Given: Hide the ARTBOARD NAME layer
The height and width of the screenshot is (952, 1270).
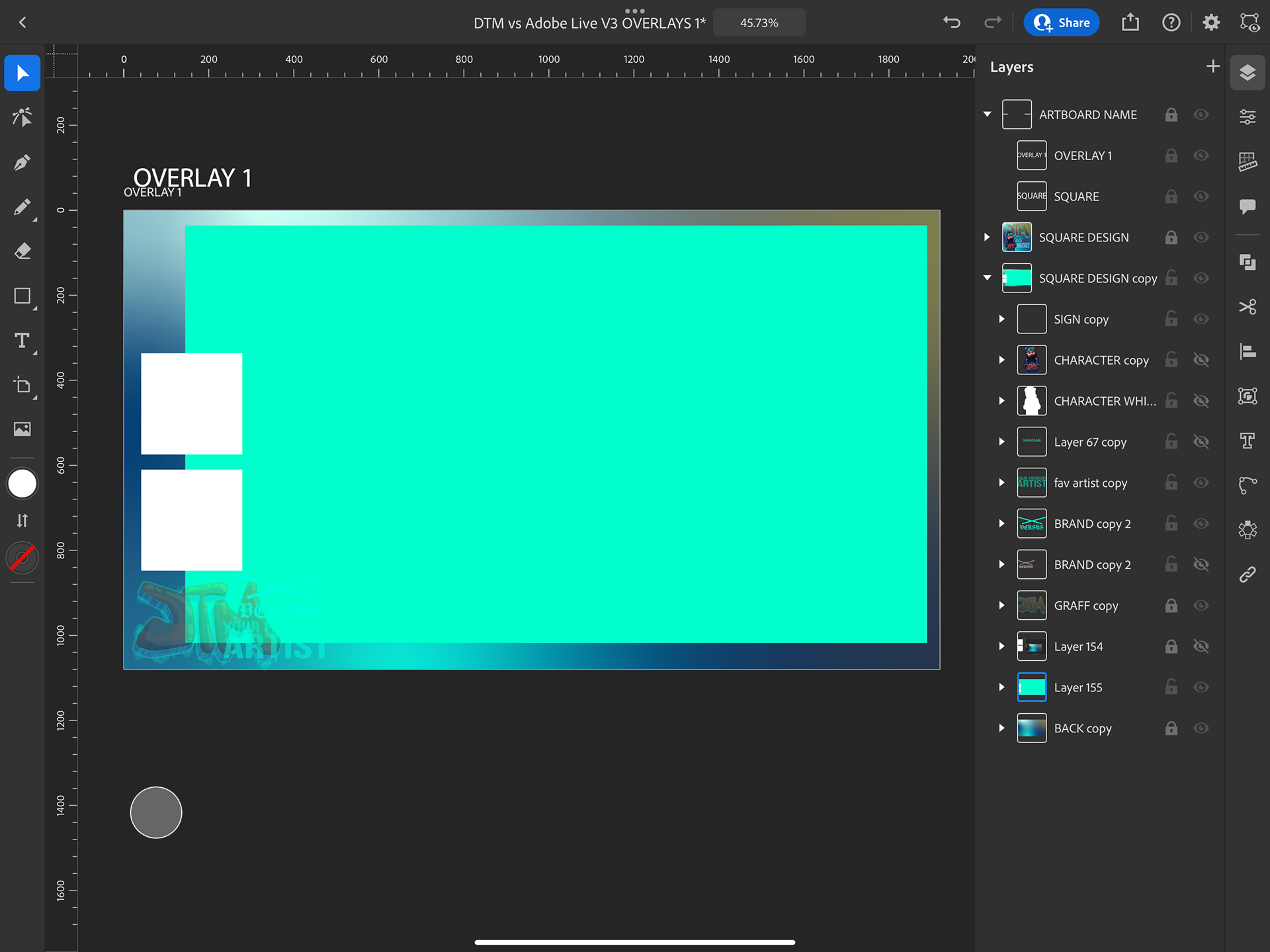Looking at the screenshot, I should pos(1201,114).
